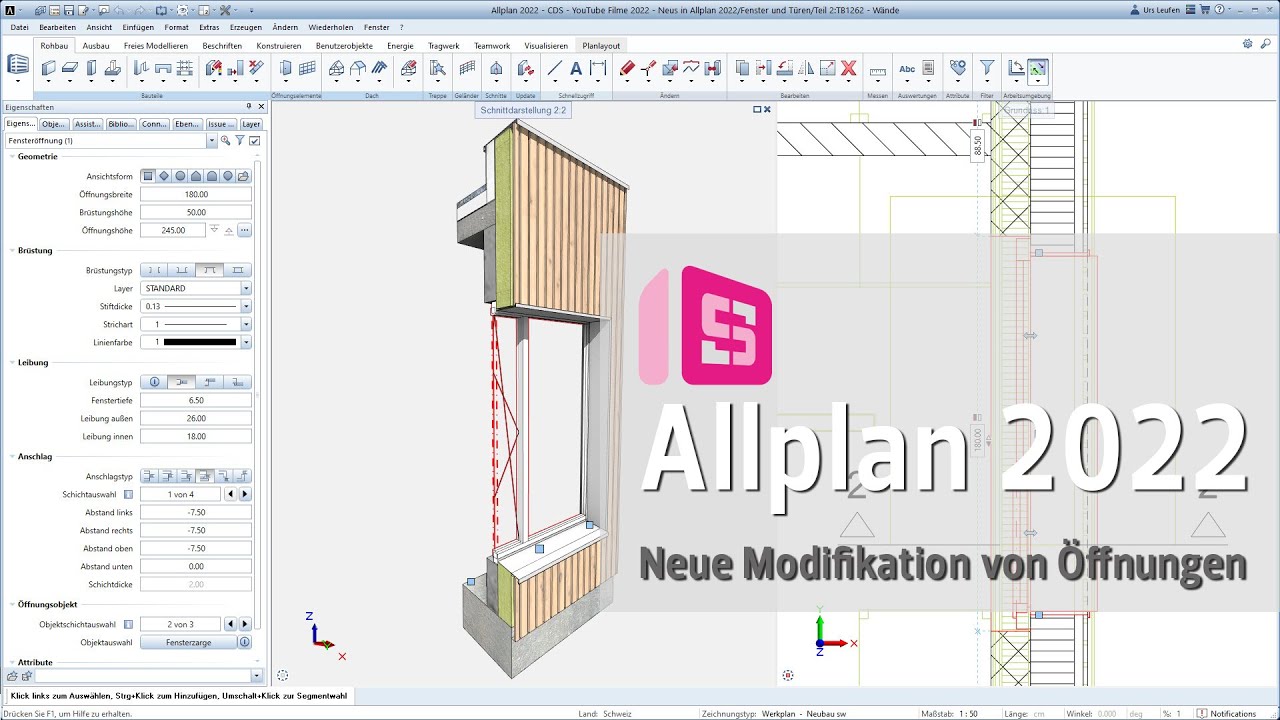
Task: Open the Stiftdicke 0.13 dropdown
Action: tap(246, 306)
